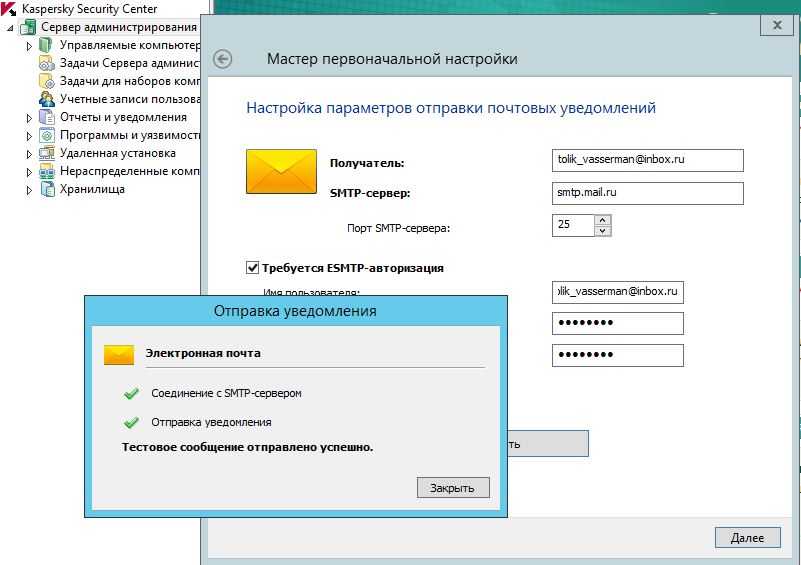Select Сервер администрирования tree item
The height and width of the screenshot is (565, 801).
tap(119, 27)
